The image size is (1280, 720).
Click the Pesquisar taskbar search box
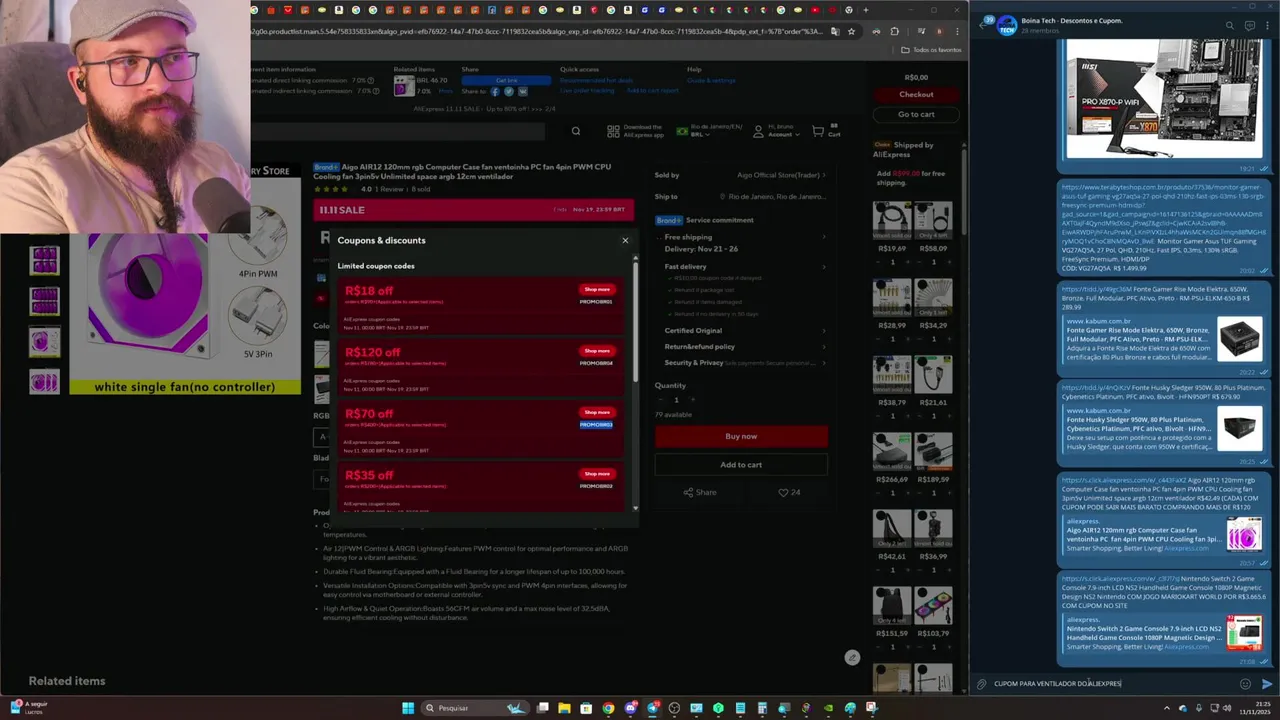point(475,708)
